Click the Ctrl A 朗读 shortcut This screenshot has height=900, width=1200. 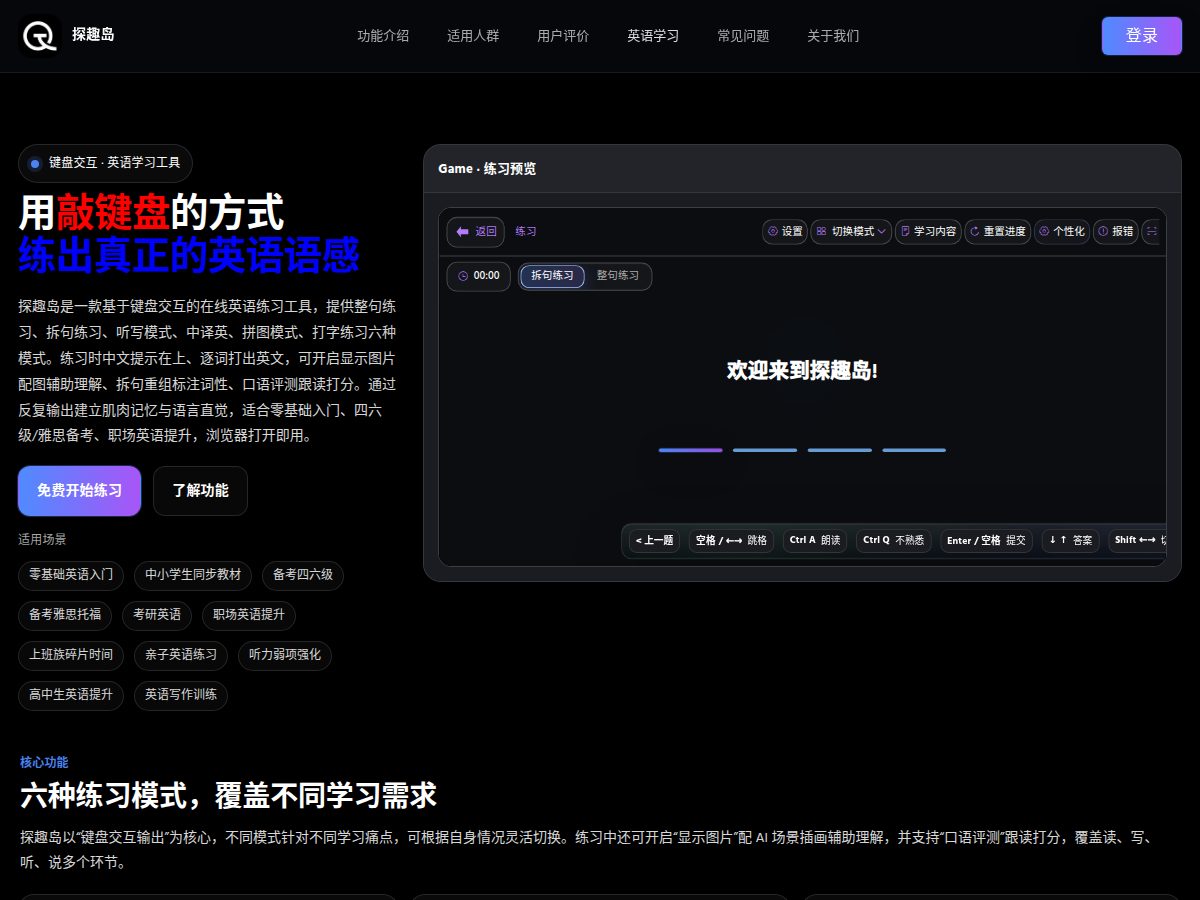[x=815, y=540]
